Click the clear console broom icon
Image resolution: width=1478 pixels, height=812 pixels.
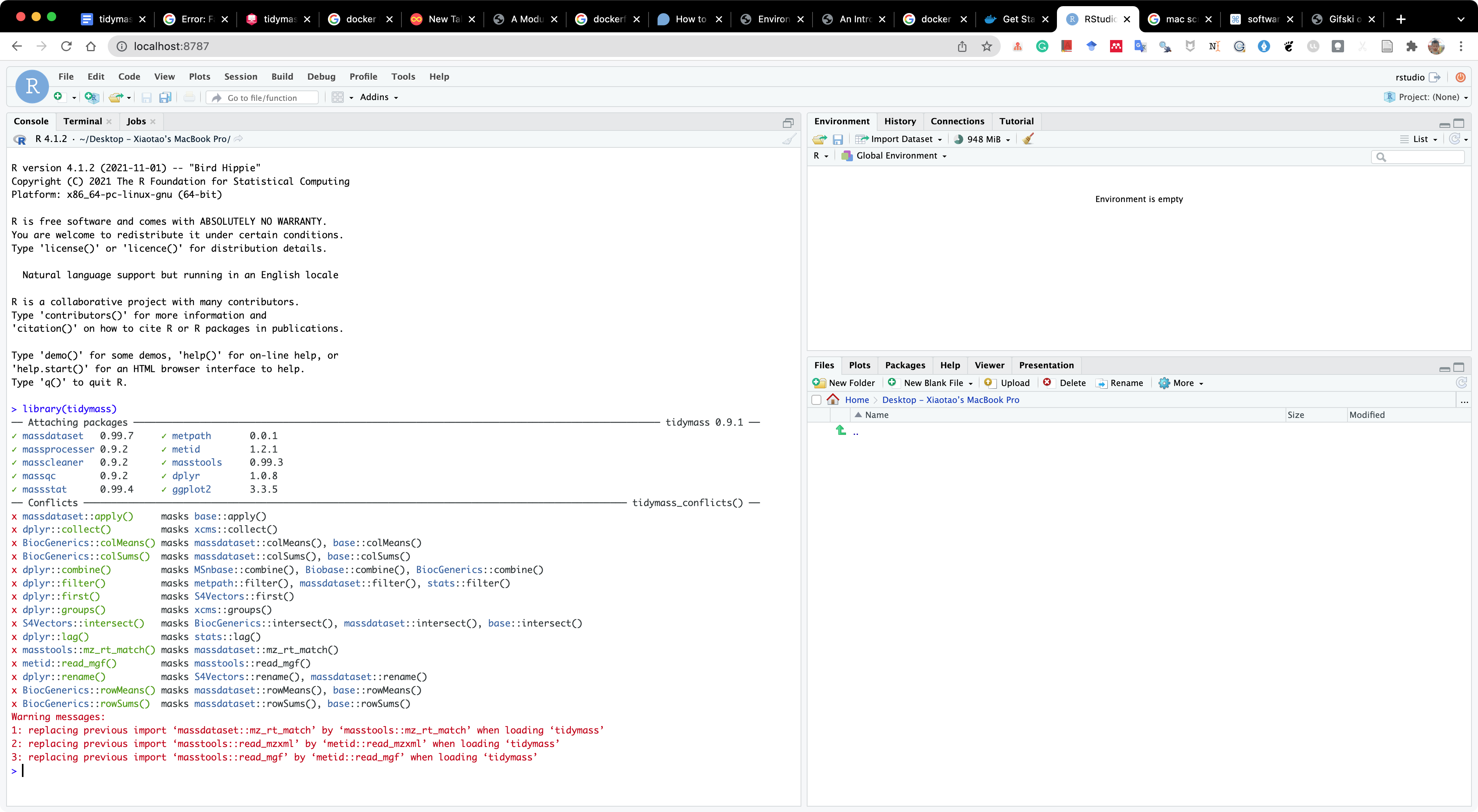coord(789,139)
